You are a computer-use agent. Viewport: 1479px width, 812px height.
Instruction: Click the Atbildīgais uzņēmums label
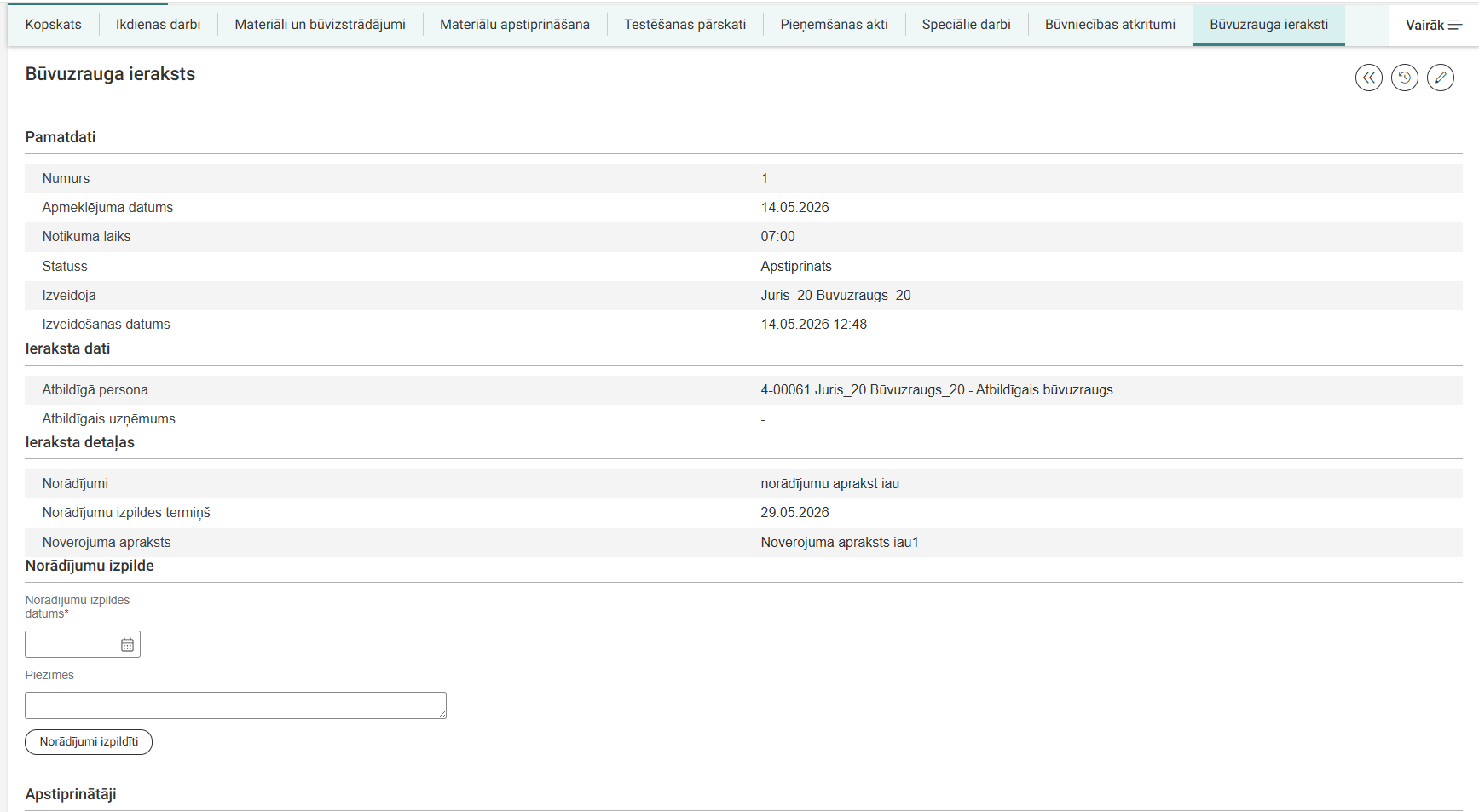pyautogui.click(x=108, y=419)
